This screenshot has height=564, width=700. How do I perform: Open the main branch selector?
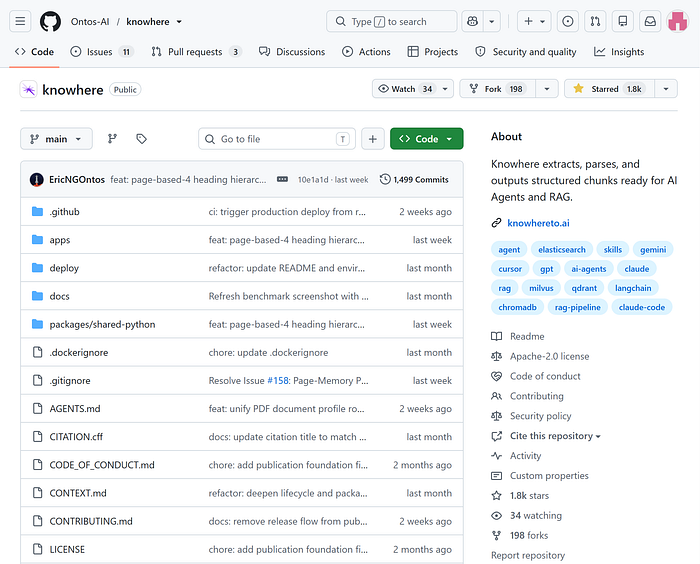click(x=56, y=139)
